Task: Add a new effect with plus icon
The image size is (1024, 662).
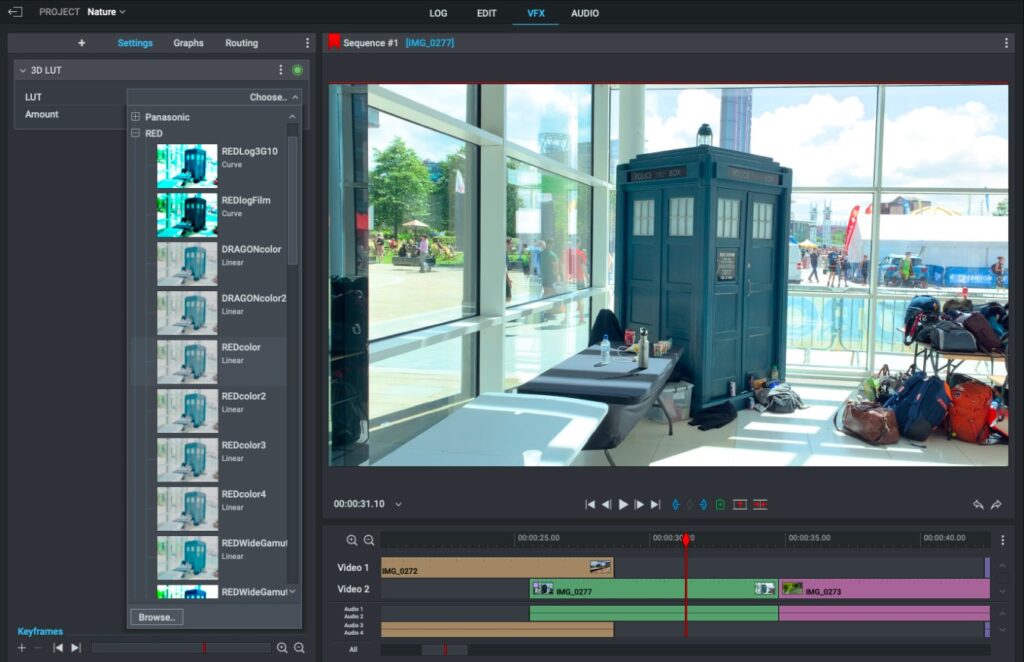Action: tap(81, 43)
